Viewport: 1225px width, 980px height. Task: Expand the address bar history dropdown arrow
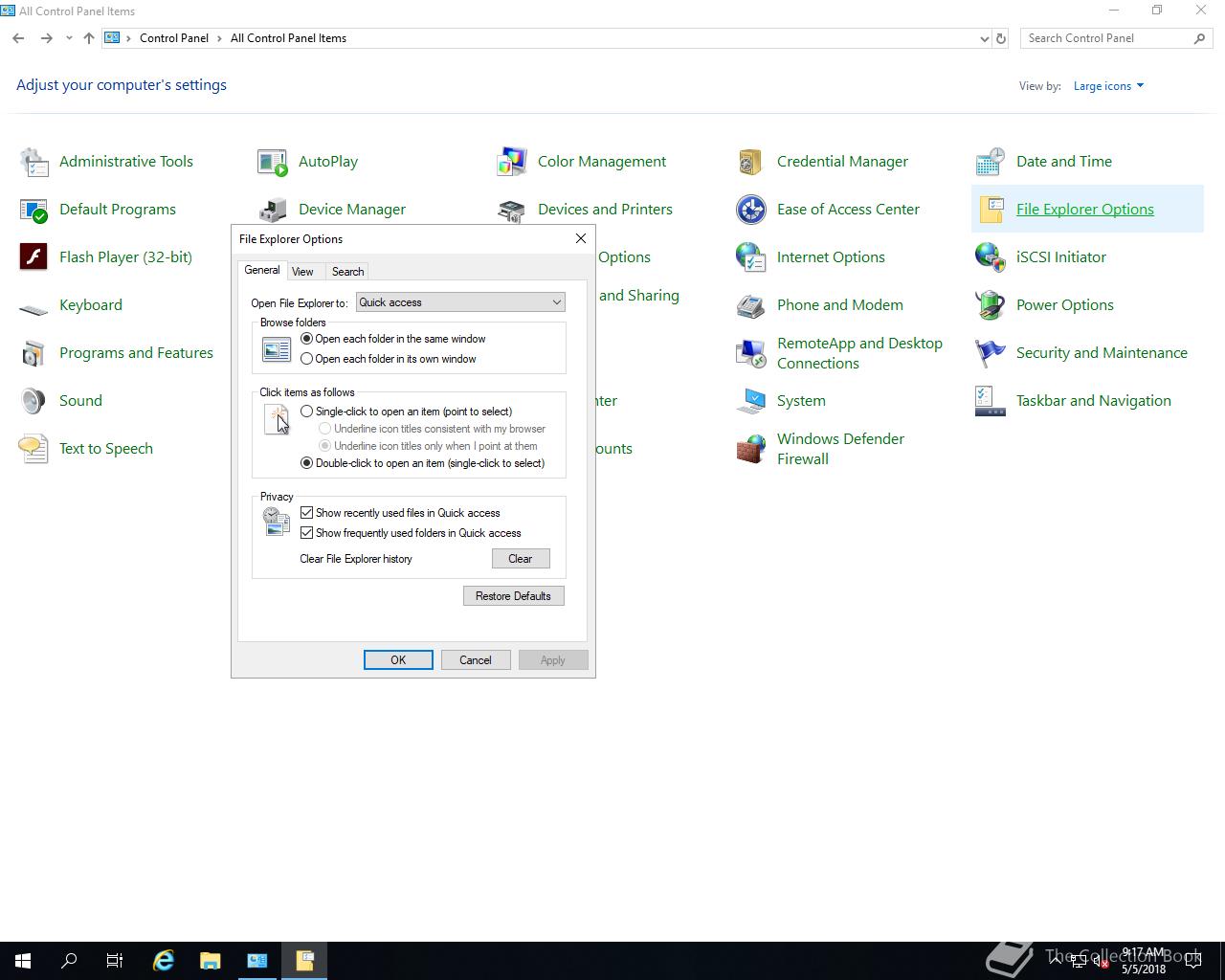(x=984, y=38)
